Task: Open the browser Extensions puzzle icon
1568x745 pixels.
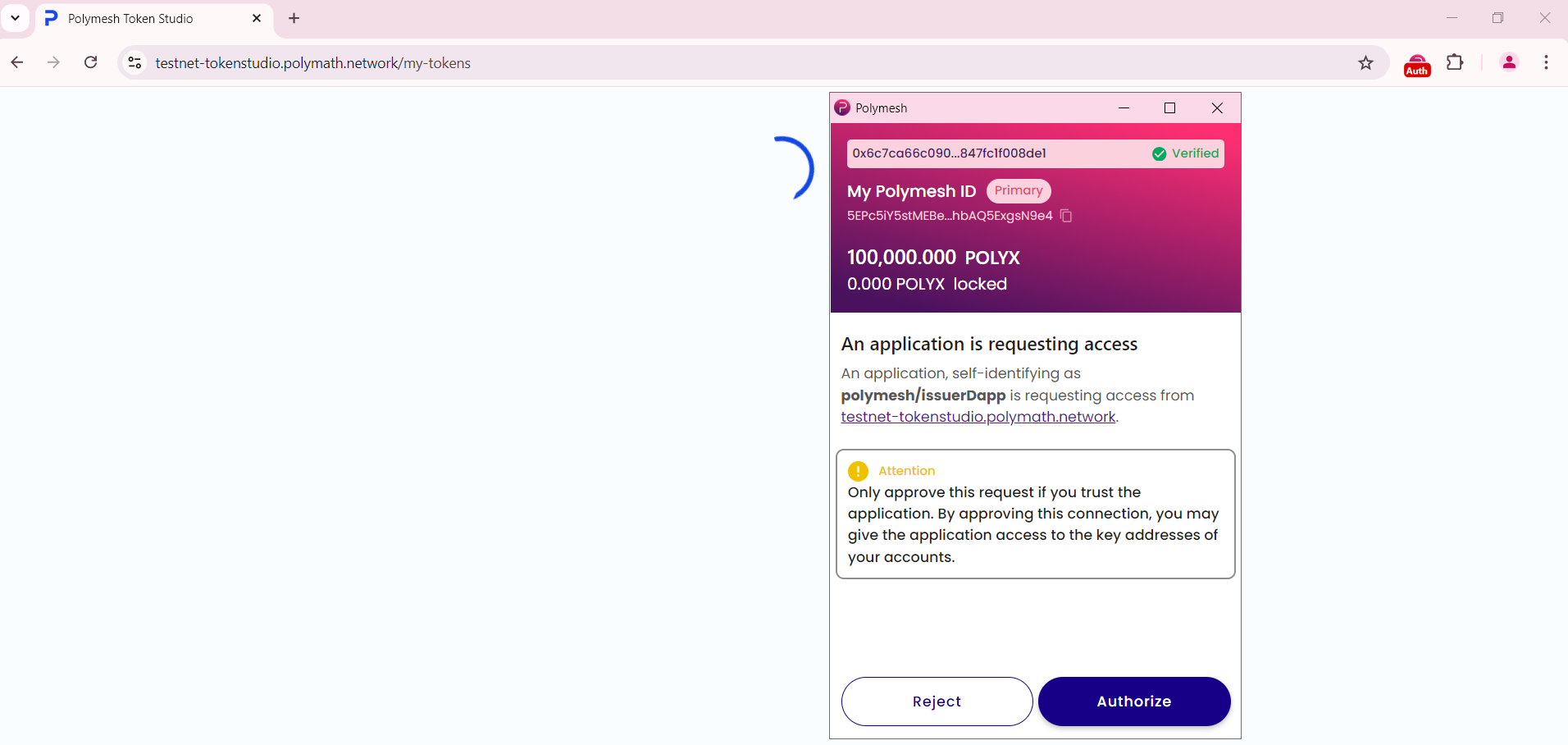Action: [1455, 62]
